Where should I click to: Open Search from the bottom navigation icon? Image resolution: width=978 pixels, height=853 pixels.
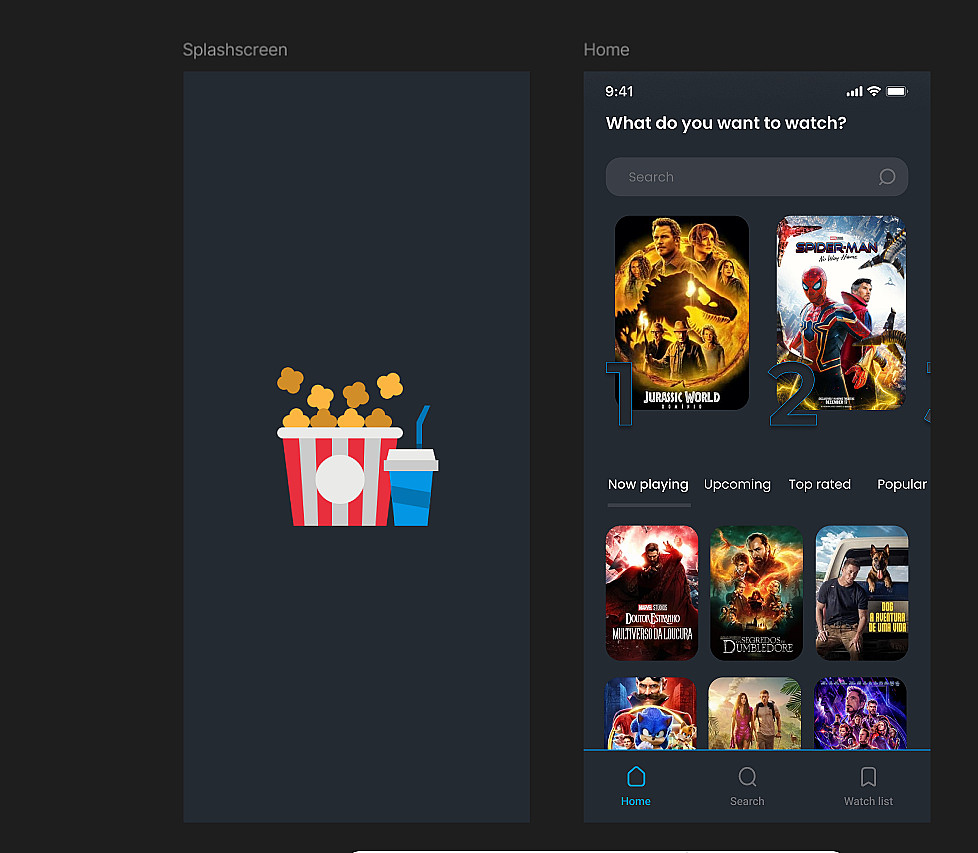[x=747, y=777]
